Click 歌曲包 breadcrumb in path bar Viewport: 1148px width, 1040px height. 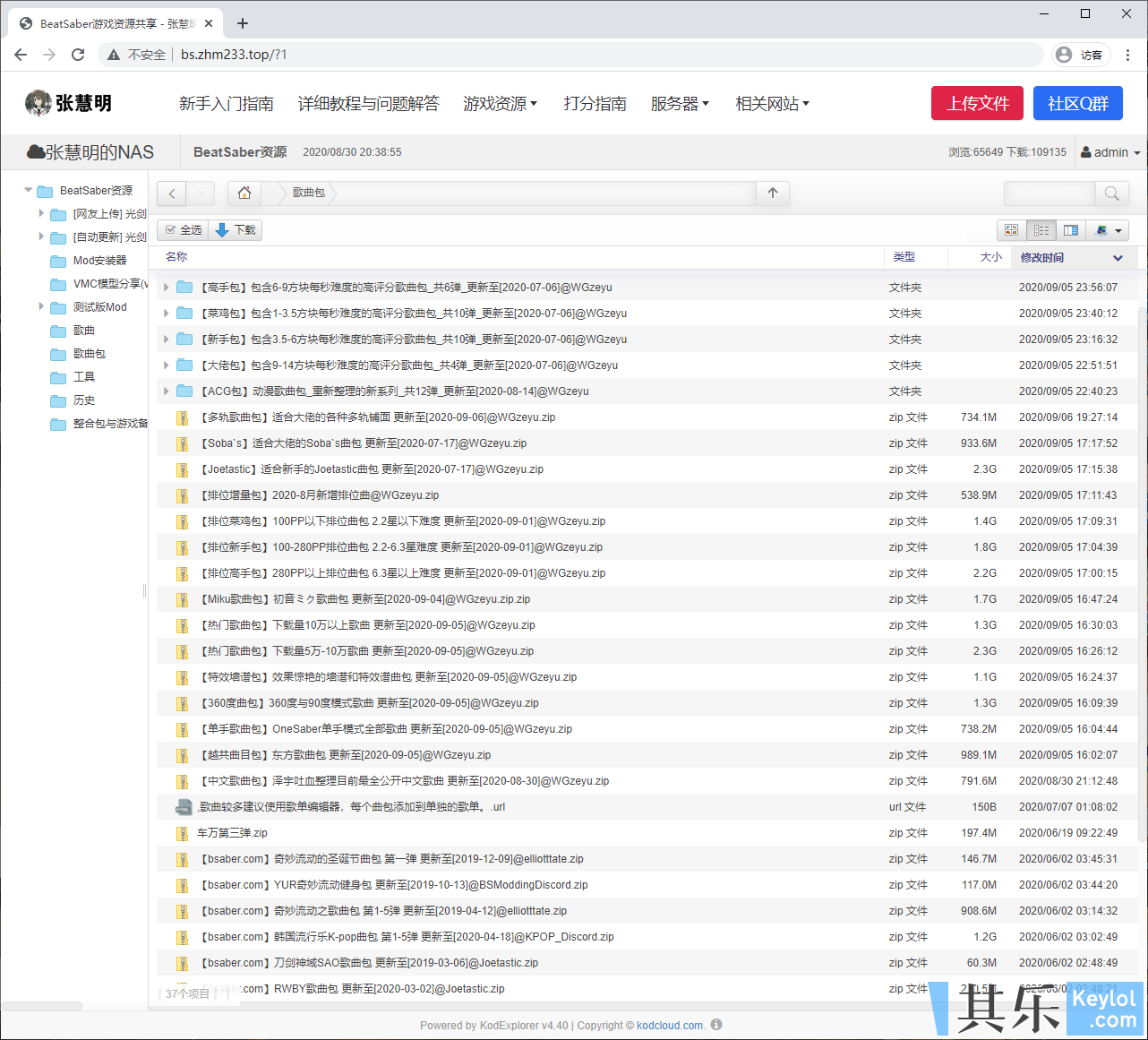pos(309,193)
